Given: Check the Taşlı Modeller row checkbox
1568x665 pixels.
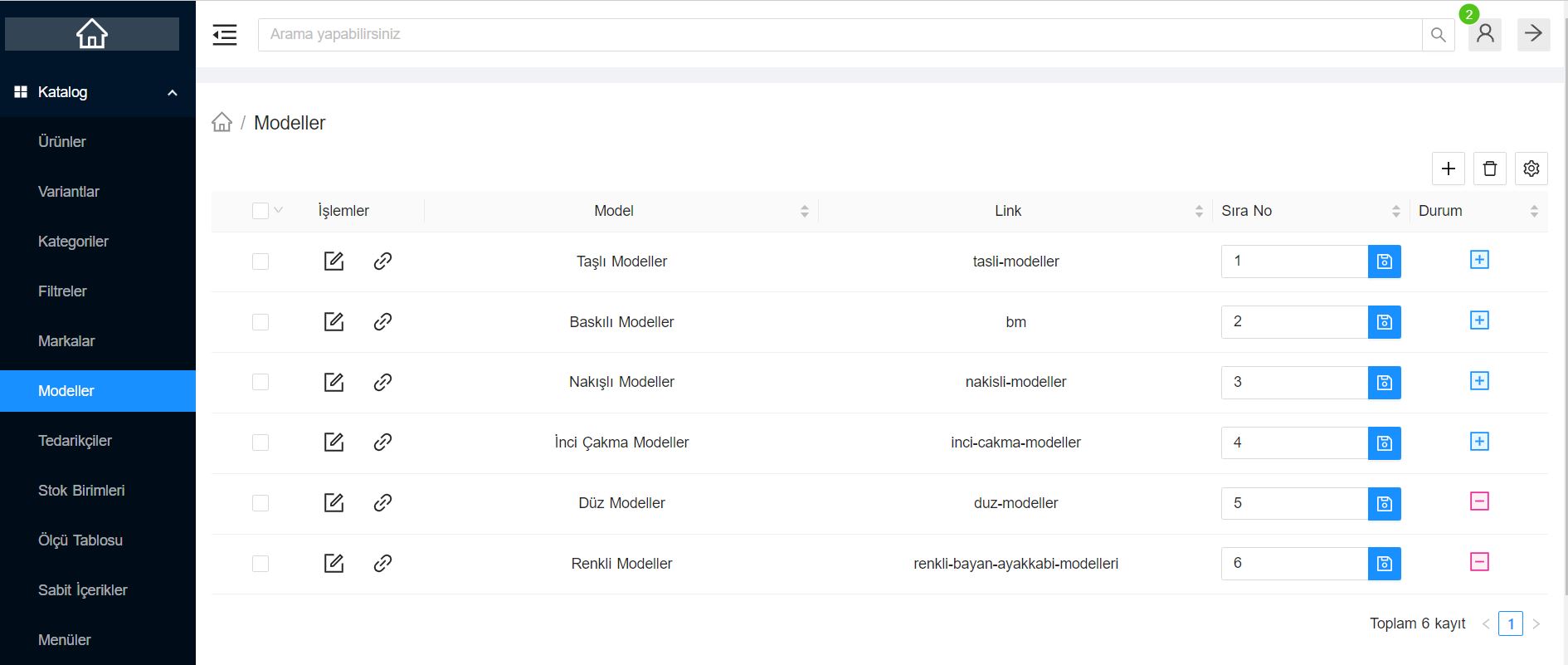Looking at the screenshot, I should 261,262.
